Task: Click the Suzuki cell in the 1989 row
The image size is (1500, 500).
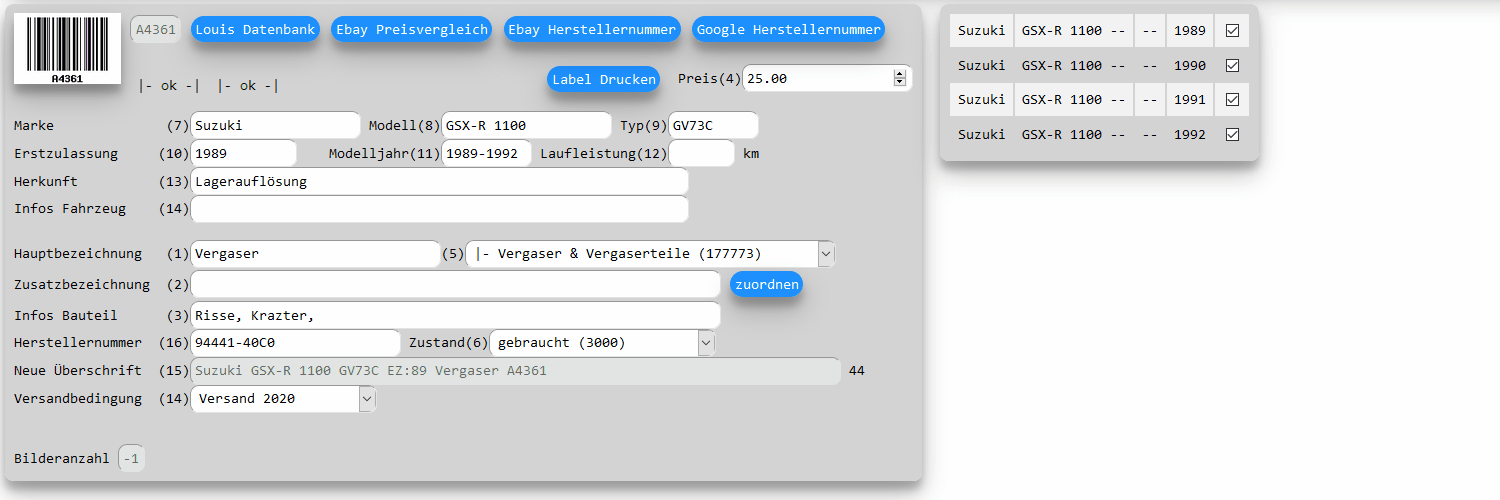Action: 981,31
